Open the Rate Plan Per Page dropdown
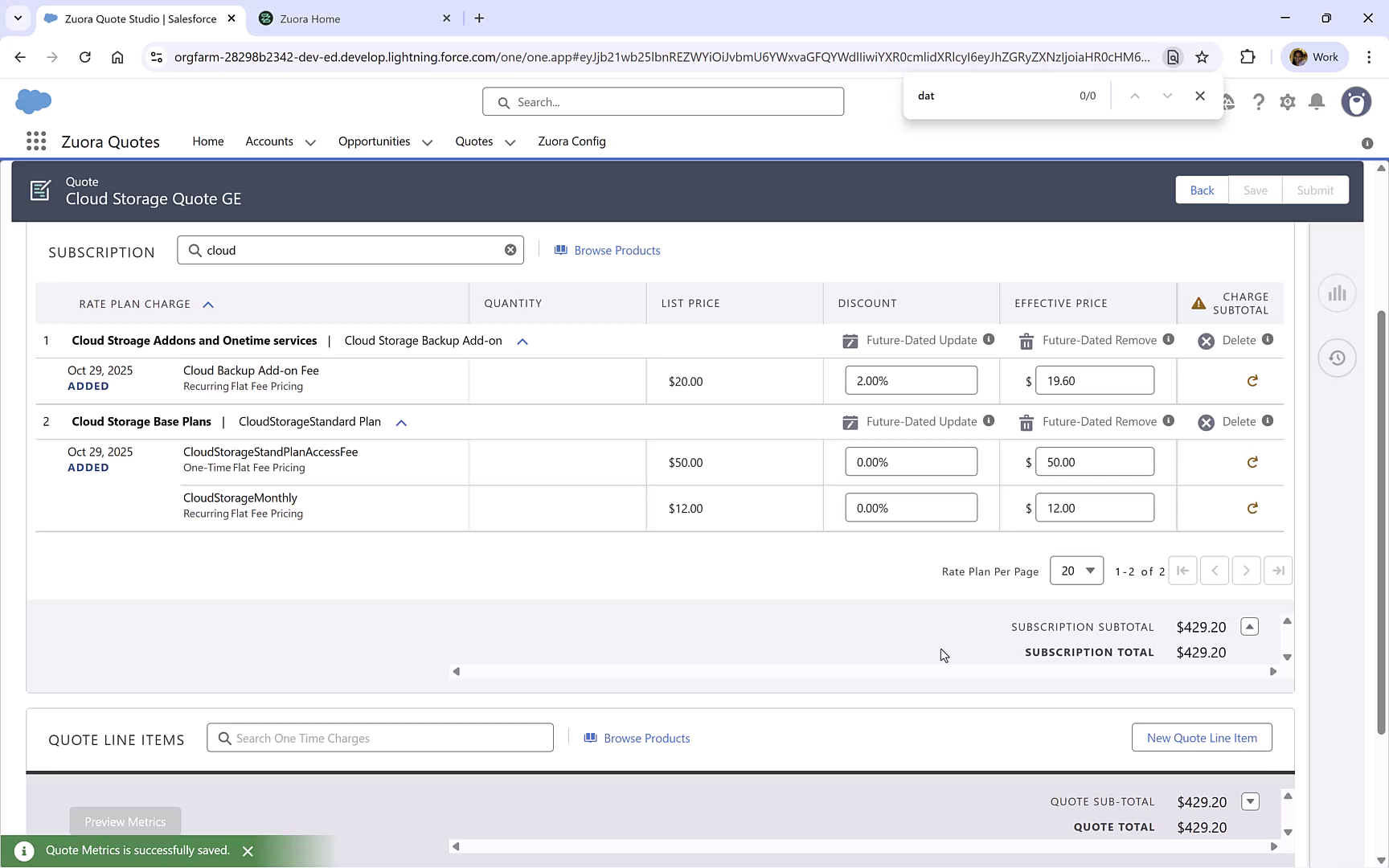1389x868 pixels. tap(1076, 571)
